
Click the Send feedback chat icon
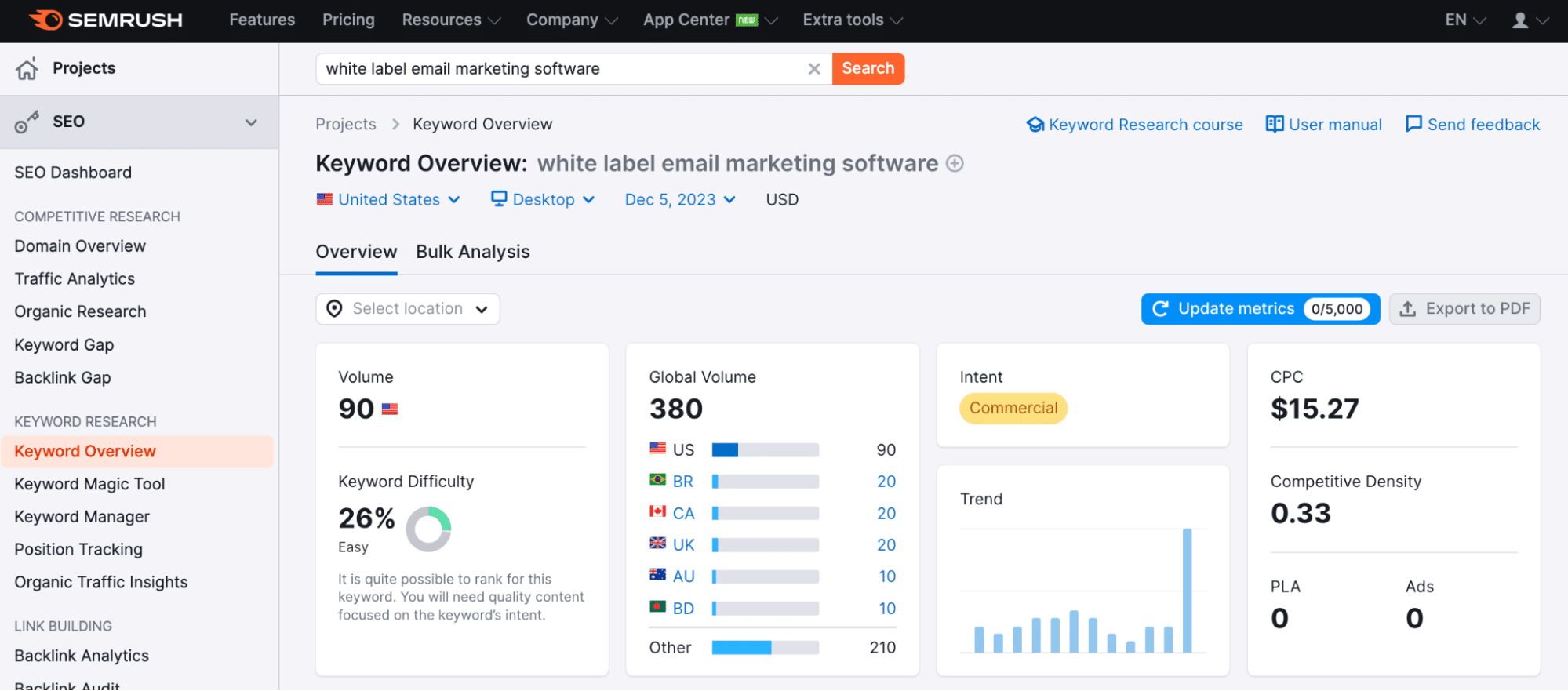[x=1413, y=124]
